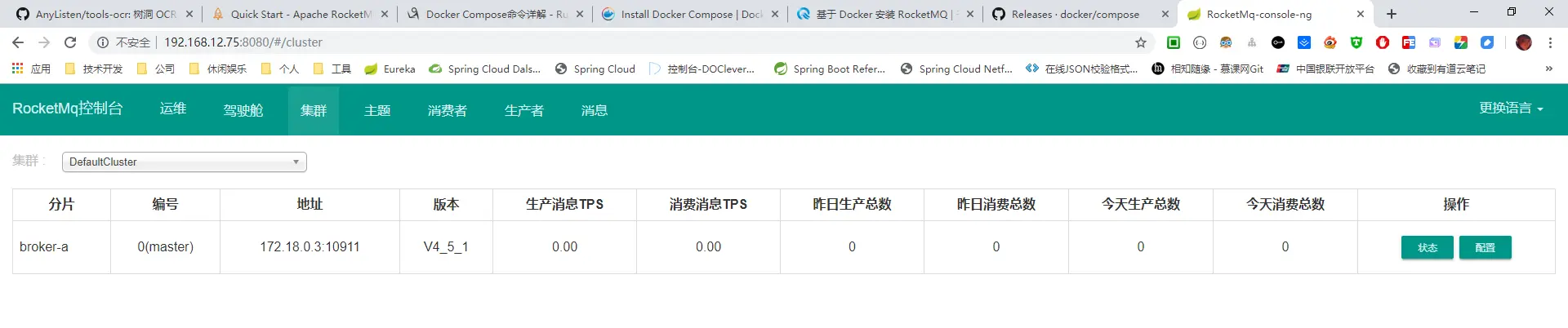
Task: Go to the 消费者 consumer nav item
Action: (x=448, y=110)
